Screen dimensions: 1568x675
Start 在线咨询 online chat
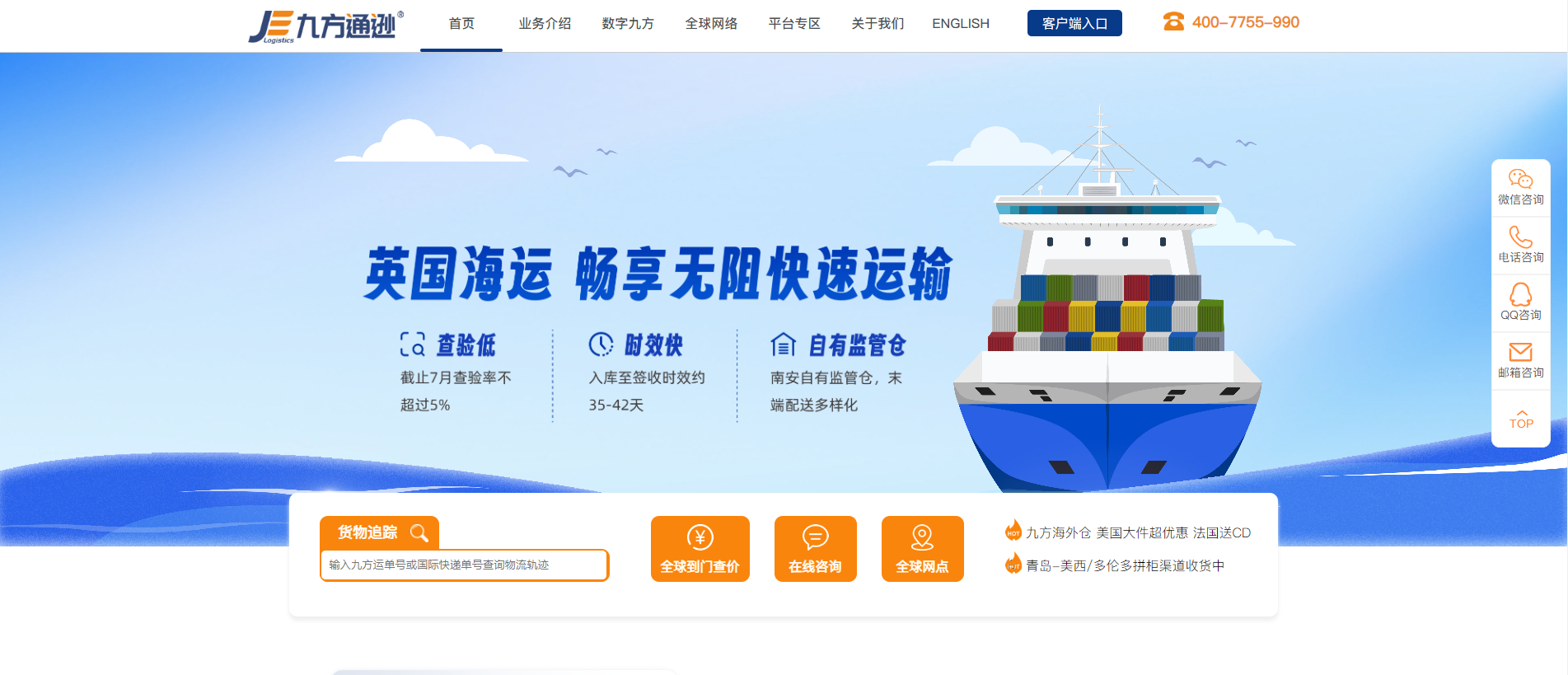[815, 549]
